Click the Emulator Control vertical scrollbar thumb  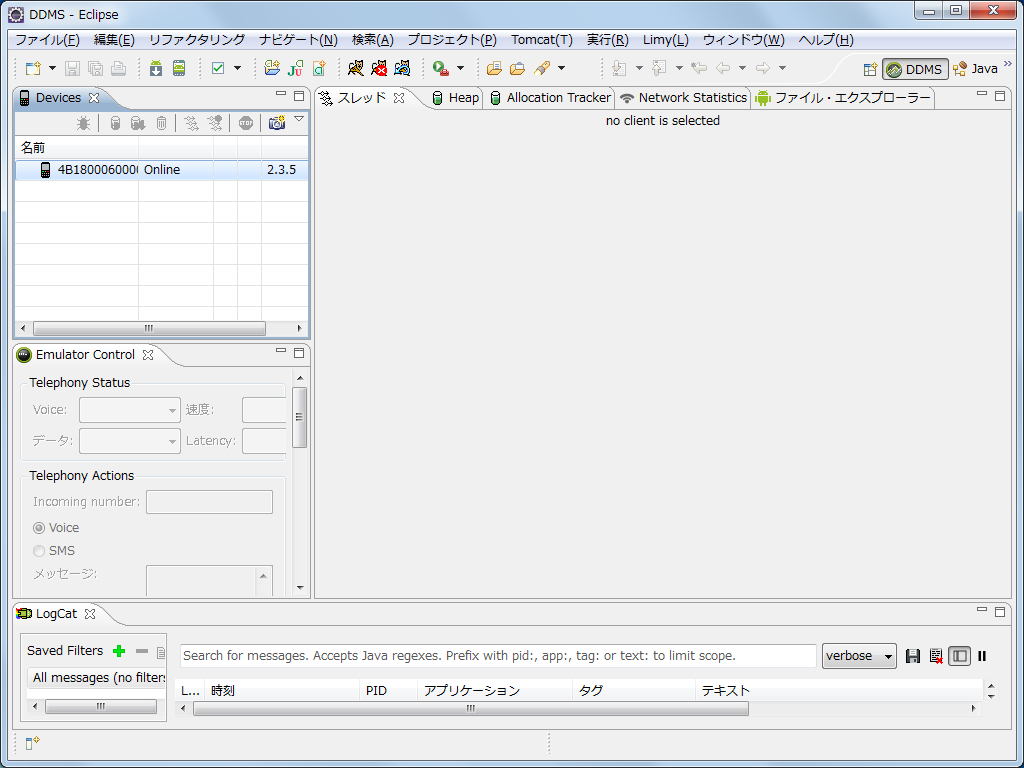[x=300, y=417]
